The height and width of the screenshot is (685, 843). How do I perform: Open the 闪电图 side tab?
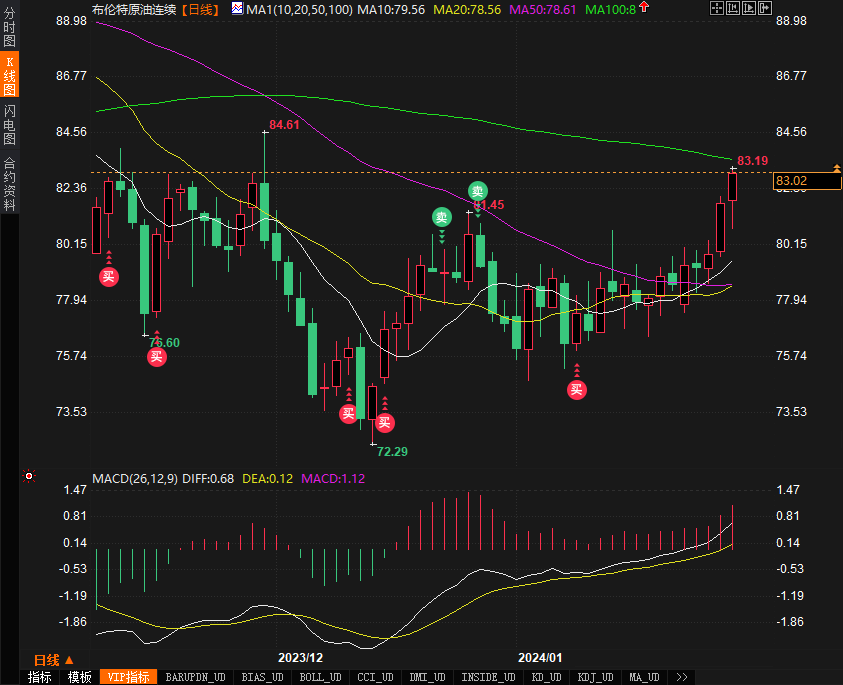(10, 124)
